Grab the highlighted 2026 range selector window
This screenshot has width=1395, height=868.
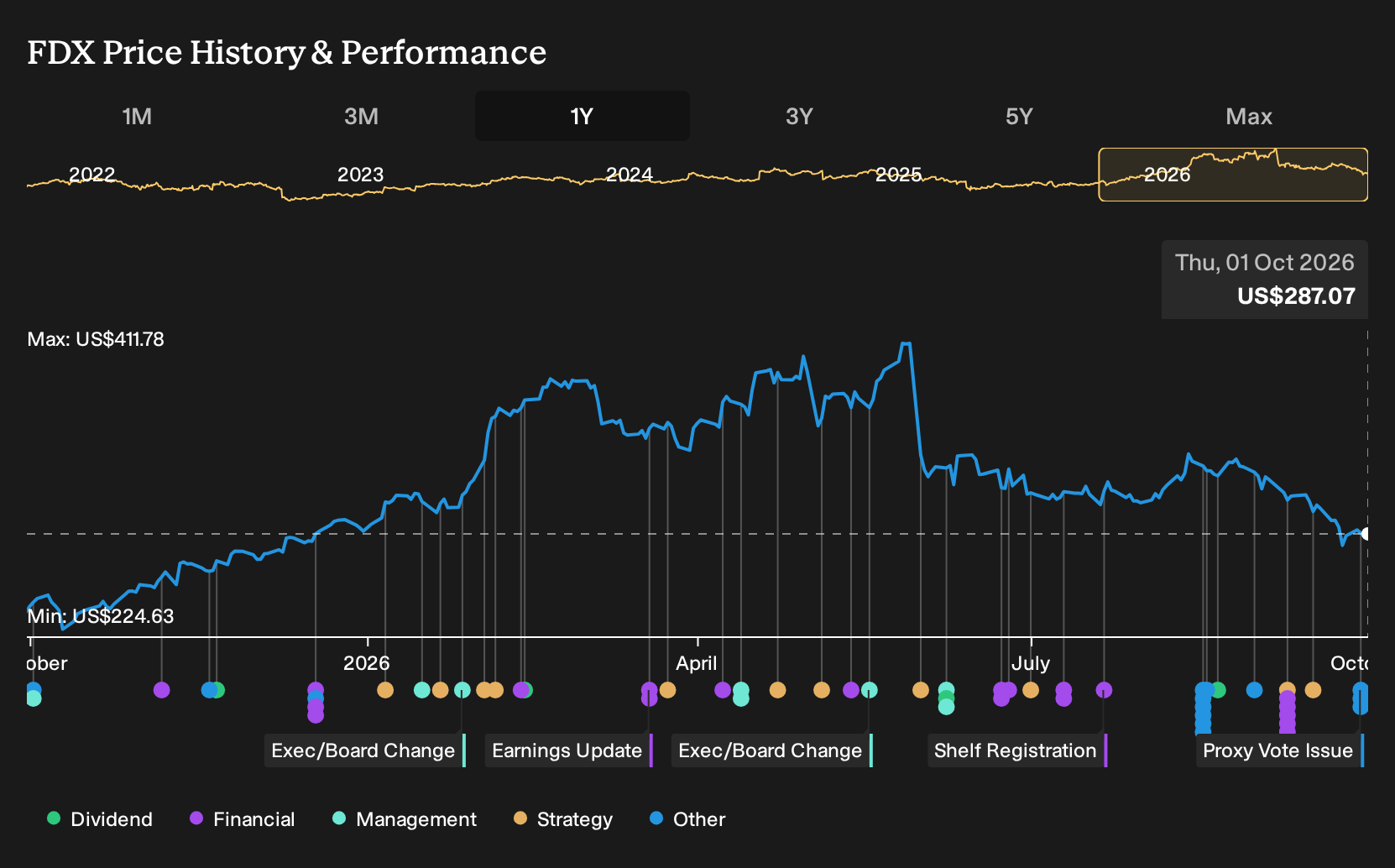pyautogui.click(x=1233, y=175)
